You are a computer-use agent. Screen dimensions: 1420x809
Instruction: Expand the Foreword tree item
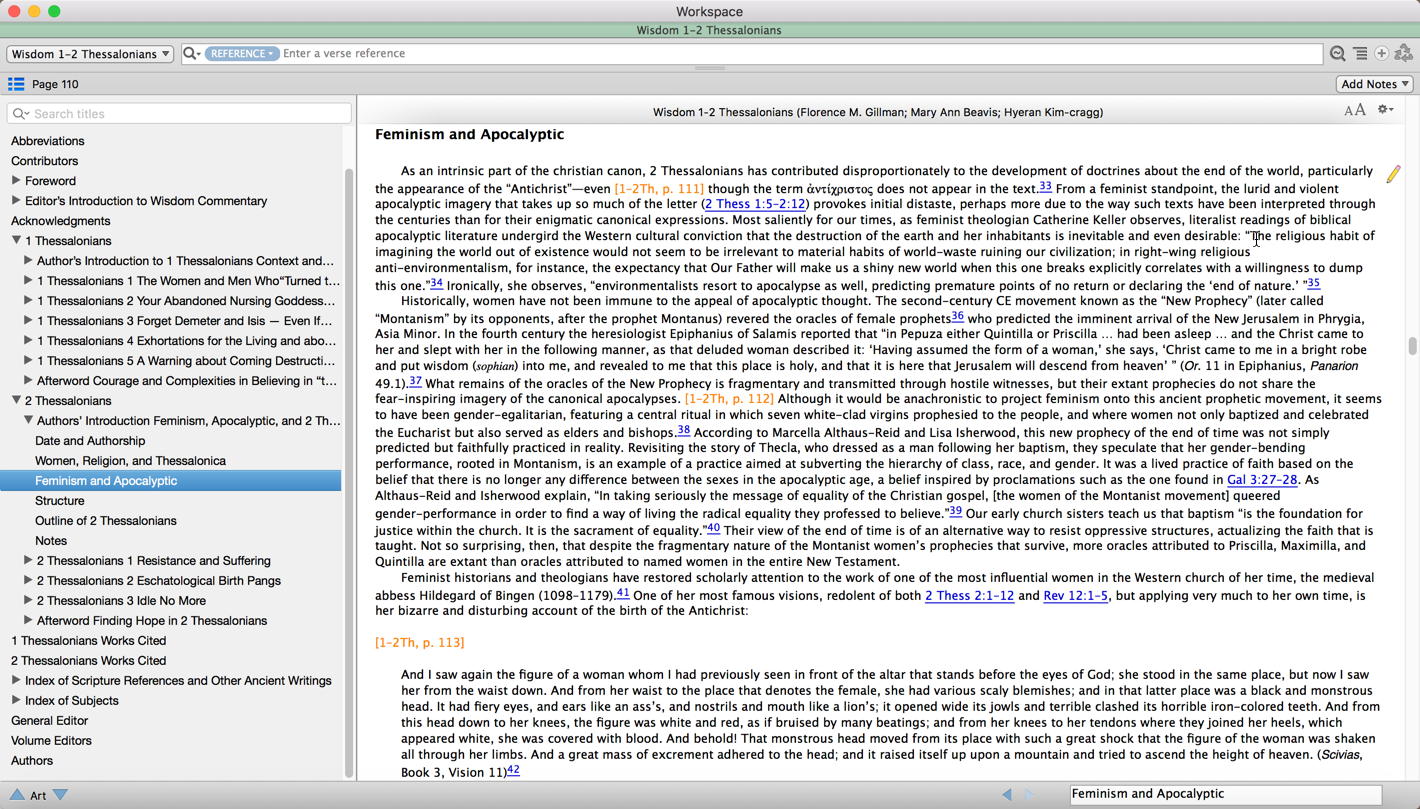pyautogui.click(x=16, y=181)
